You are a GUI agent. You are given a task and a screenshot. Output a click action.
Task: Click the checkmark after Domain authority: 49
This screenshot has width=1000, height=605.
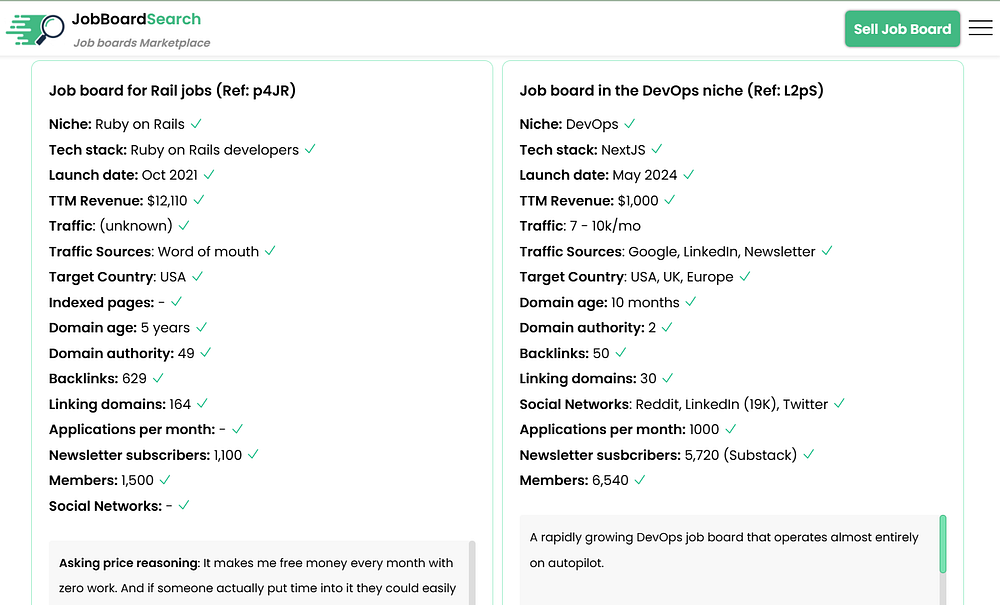tap(206, 353)
